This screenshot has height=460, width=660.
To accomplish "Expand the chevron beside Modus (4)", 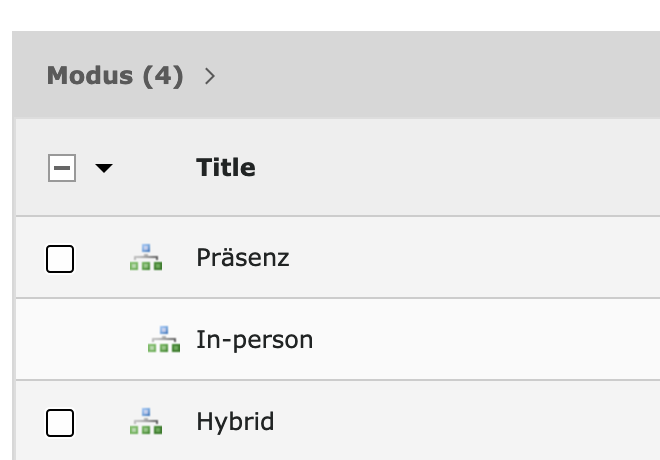I will click(x=210, y=76).
